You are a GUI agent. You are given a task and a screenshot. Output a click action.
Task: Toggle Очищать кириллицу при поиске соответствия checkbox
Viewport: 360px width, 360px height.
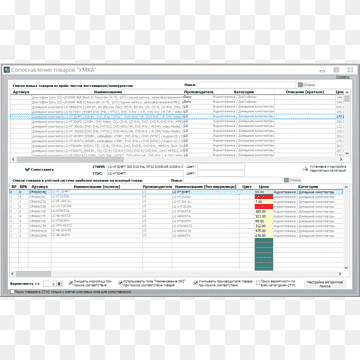(x=71, y=283)
